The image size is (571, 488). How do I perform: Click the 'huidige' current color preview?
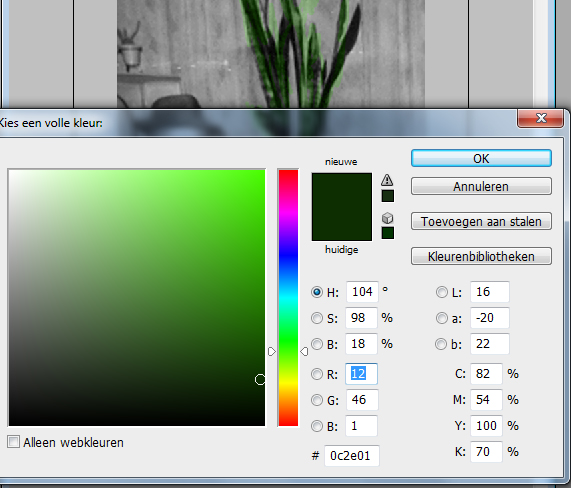(342, 224)
